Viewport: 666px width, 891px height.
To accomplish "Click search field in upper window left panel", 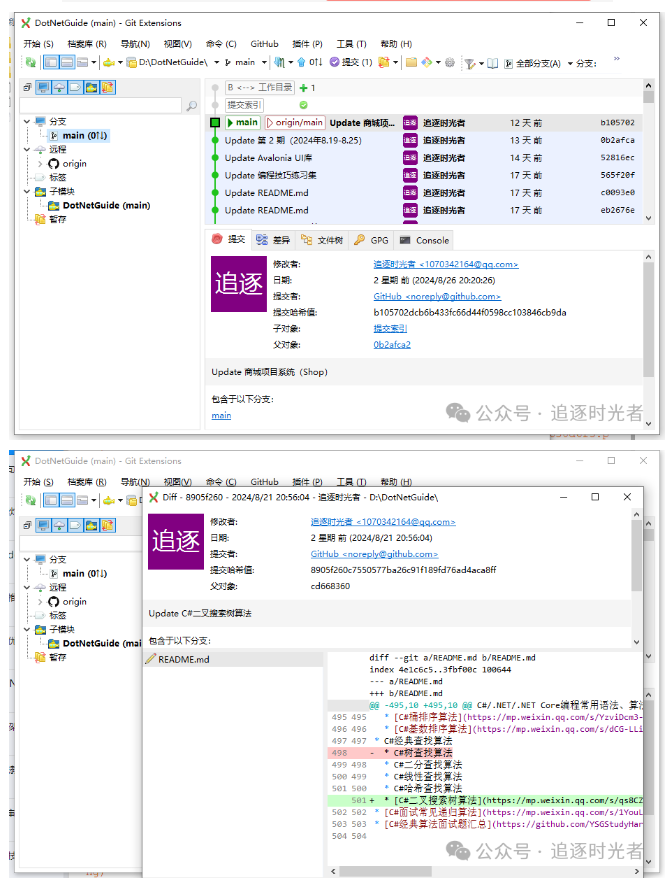I will point(102,106).
